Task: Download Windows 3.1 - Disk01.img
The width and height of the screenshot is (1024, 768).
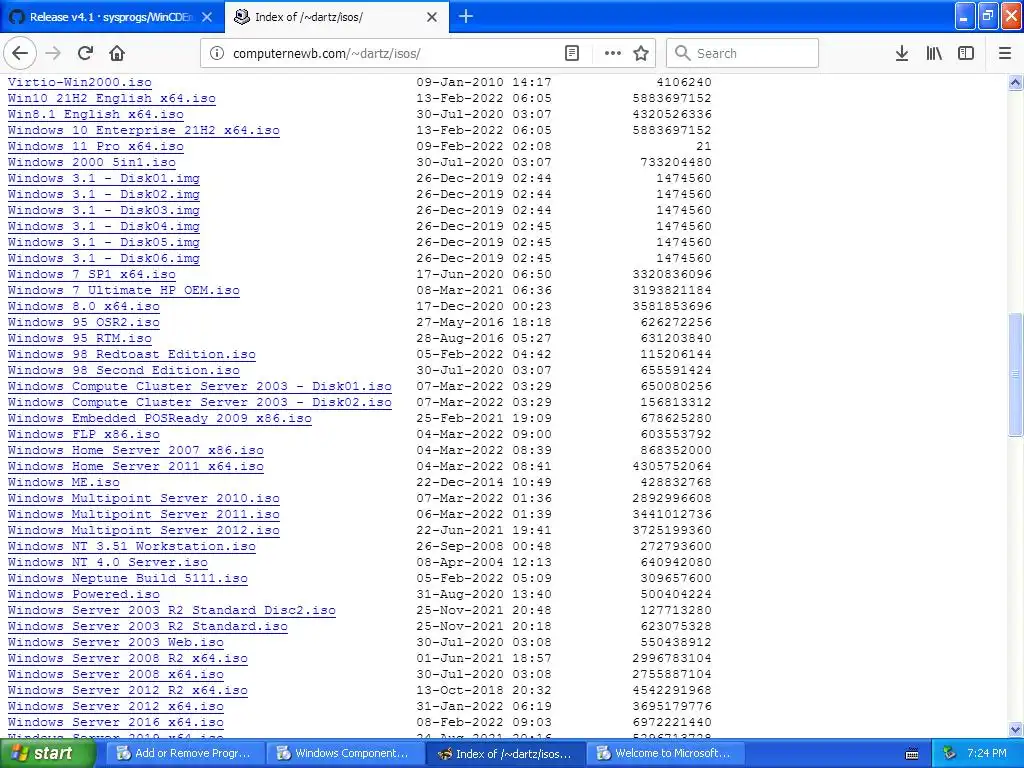Action: click(x=104, y=178)
